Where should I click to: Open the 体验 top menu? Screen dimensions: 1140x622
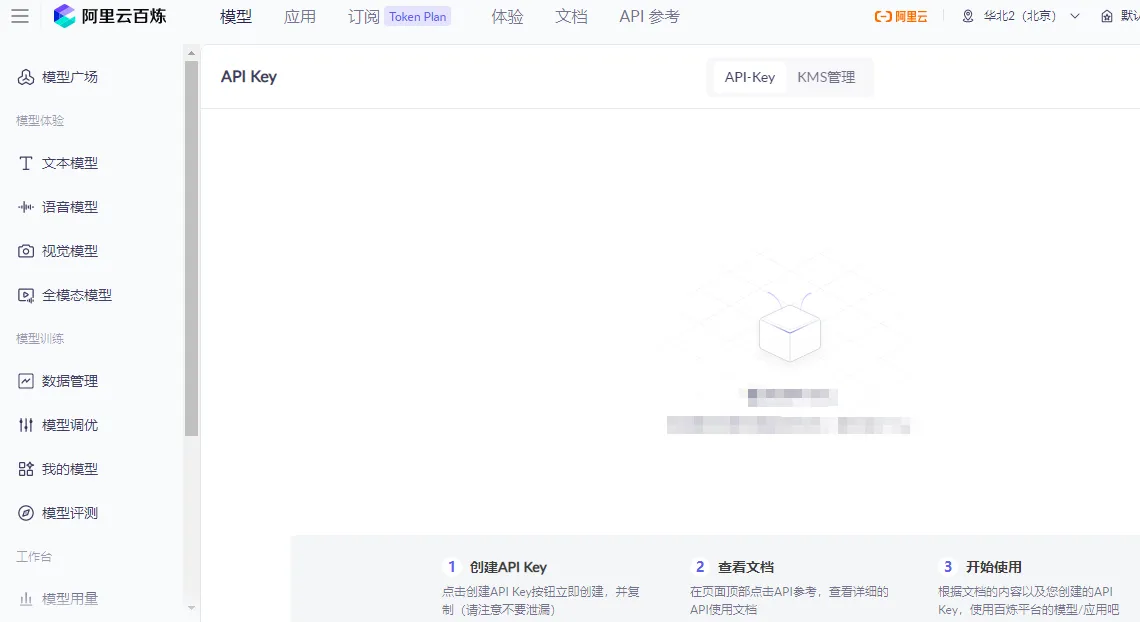[507, 16]
